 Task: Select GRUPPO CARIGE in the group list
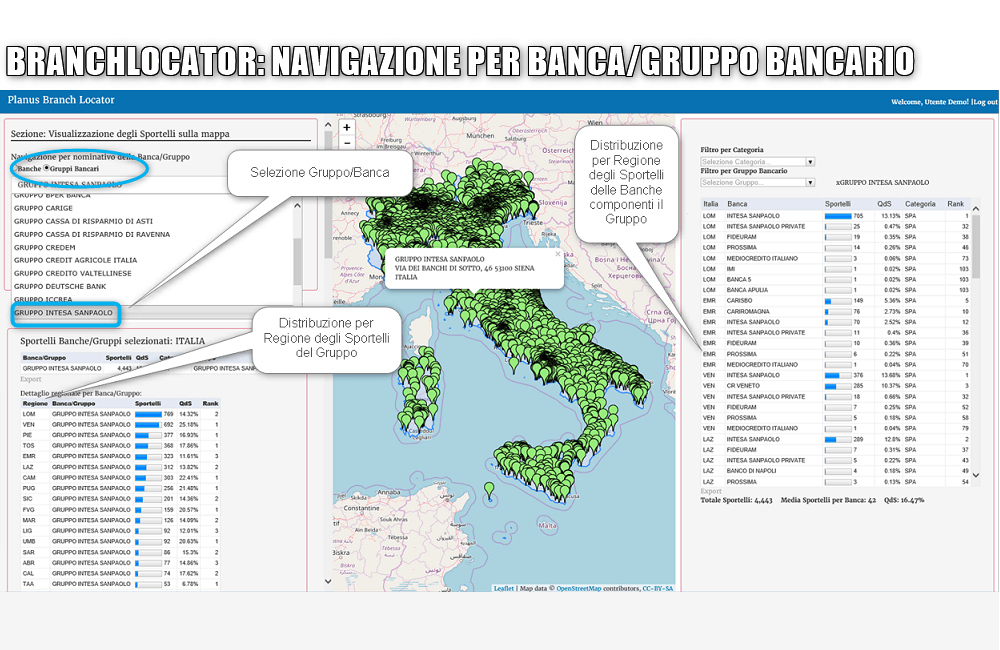pos(43,208)
